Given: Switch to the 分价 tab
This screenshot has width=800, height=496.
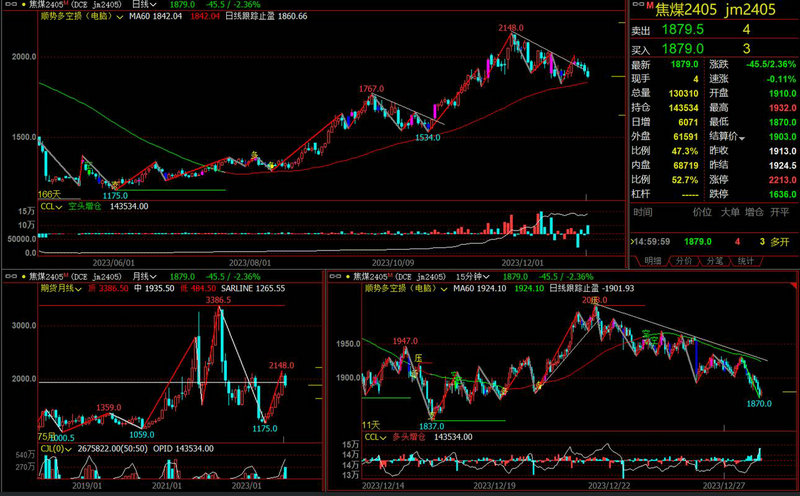Looking at the screenshot, I should pos(683,261).
